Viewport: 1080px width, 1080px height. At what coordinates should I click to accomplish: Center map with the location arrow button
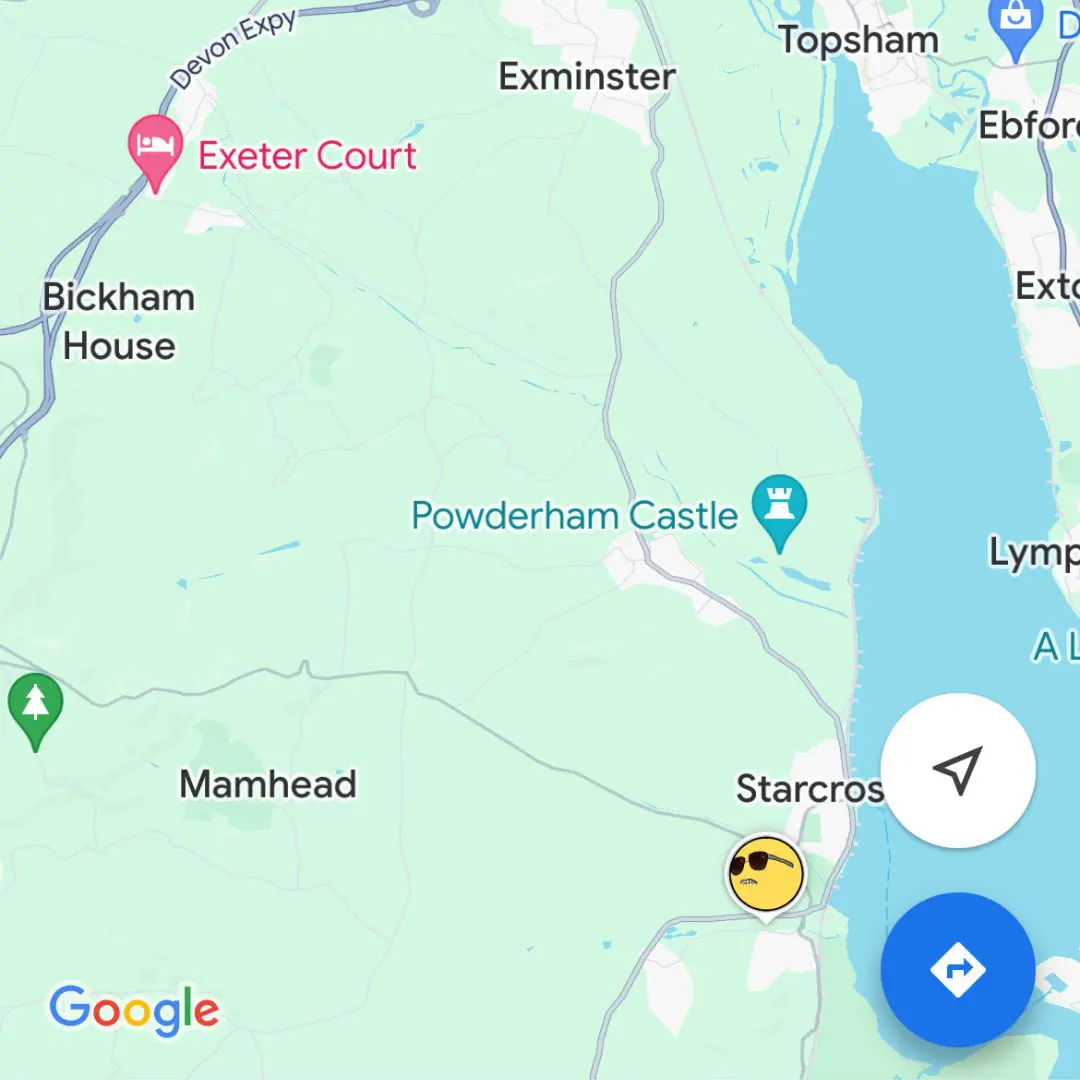click(957, 770)
